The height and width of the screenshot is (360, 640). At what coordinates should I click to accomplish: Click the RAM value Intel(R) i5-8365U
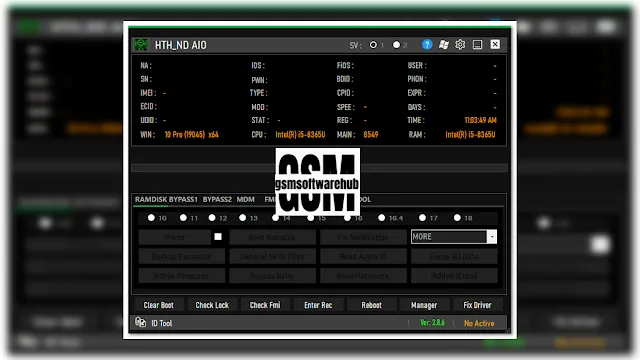pos(470,134)
